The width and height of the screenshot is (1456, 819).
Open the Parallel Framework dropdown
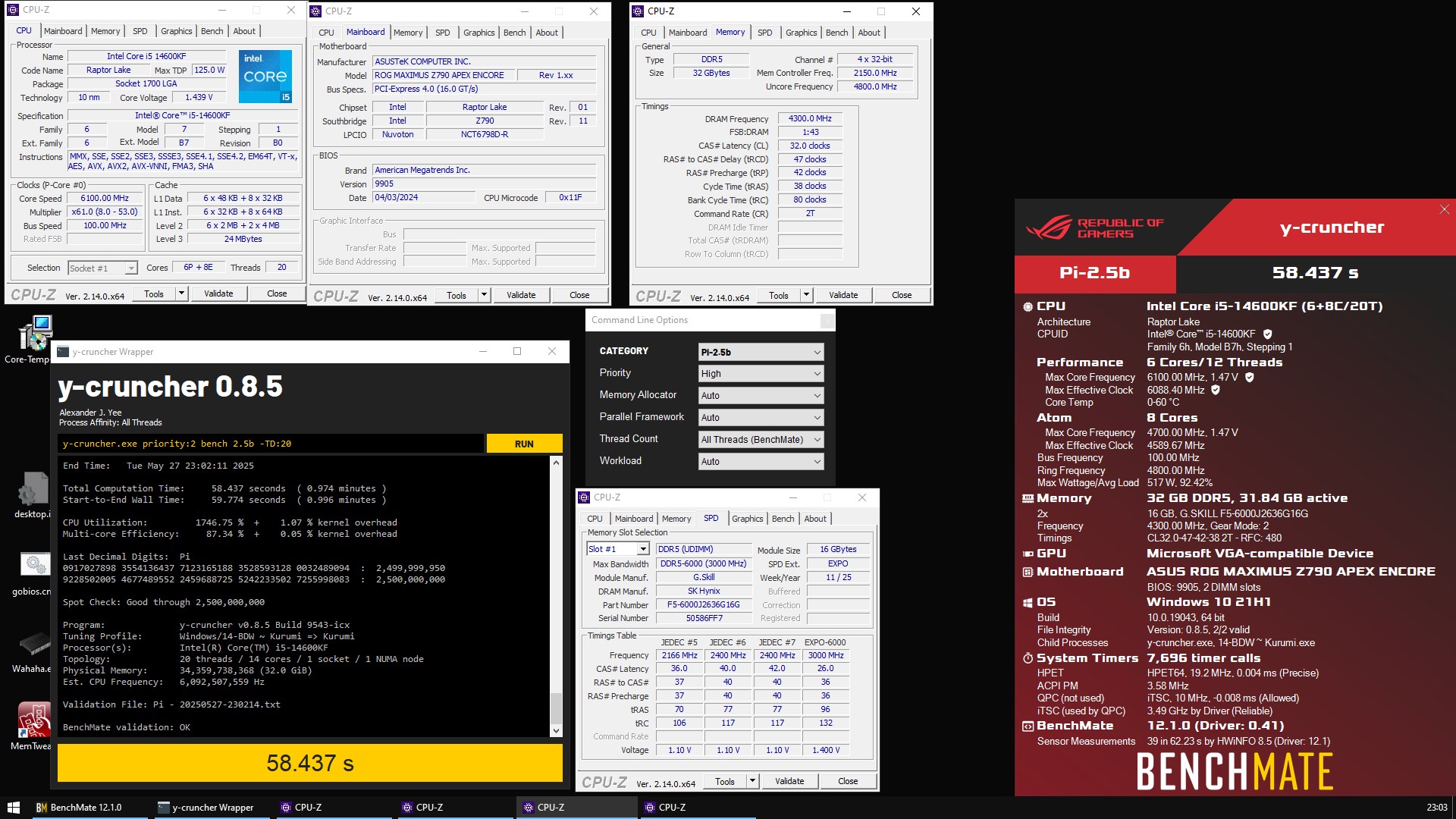point(761,418)
